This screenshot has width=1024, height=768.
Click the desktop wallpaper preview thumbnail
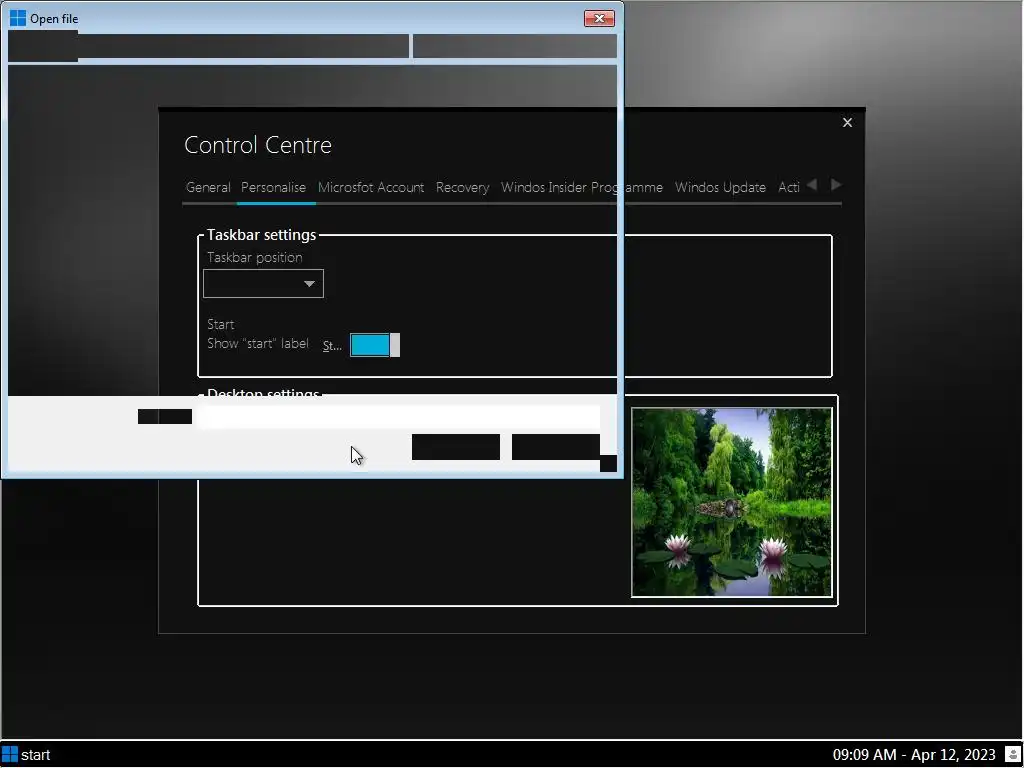(731, 502)
